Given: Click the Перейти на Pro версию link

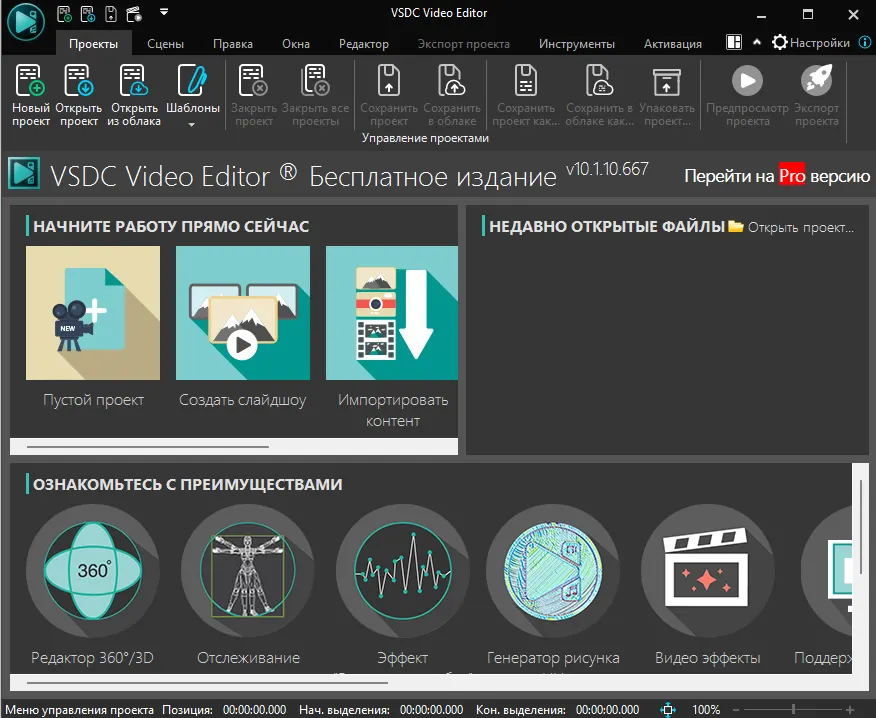Looking at the screenshot, I should (x=776, y=176).
